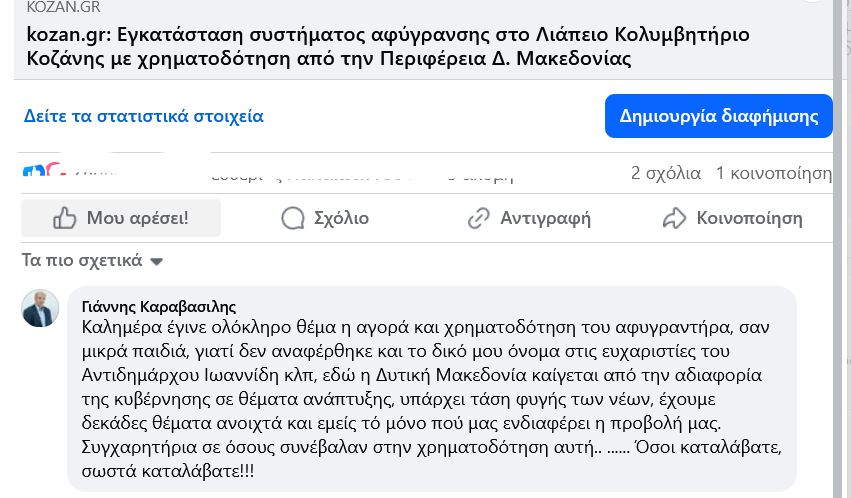Click the curved arrow icon beside Κοινοποίηση
The width and height of the screenshot is (851, 498).
675,218
